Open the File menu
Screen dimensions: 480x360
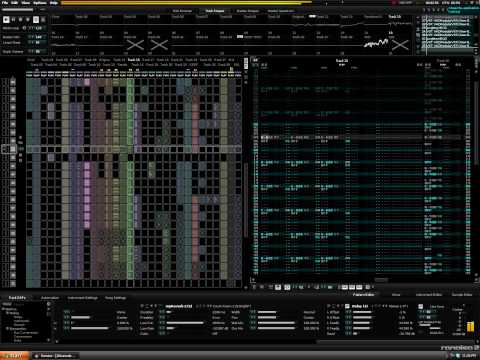pos(5,3)
